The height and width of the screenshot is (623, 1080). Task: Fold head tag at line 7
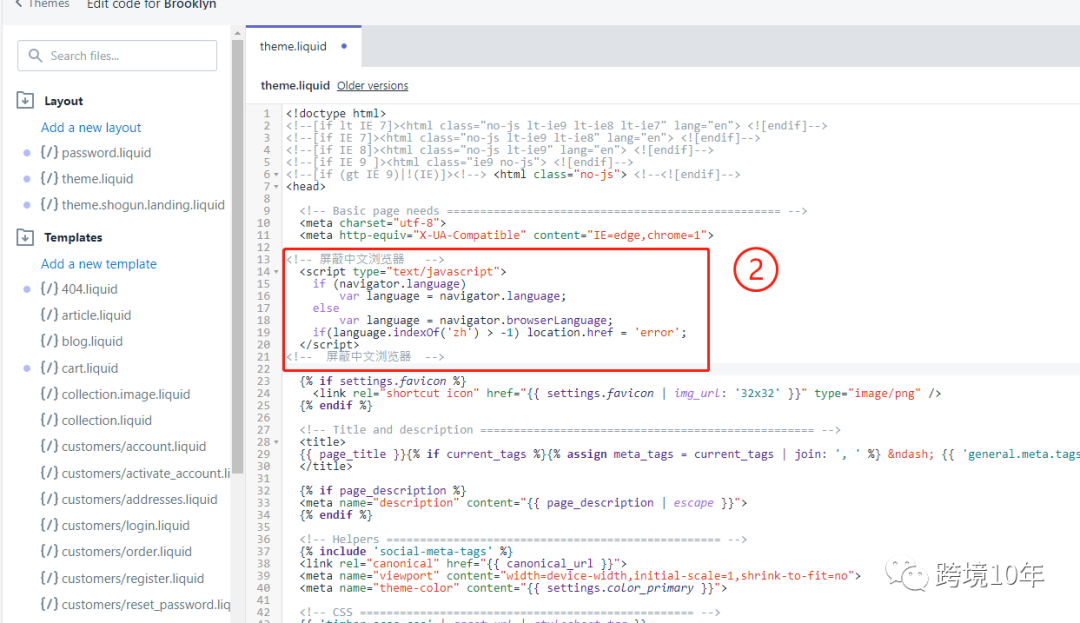pos(277,187)
